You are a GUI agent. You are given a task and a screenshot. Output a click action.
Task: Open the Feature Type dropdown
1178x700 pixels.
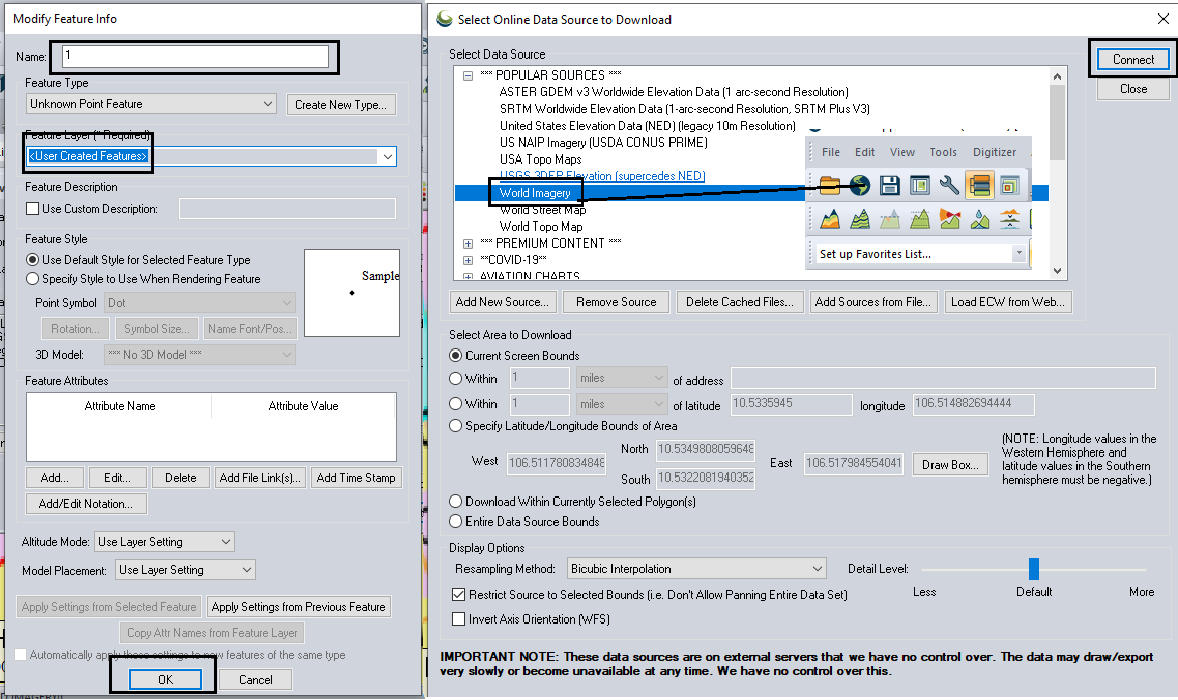point(151,104)
